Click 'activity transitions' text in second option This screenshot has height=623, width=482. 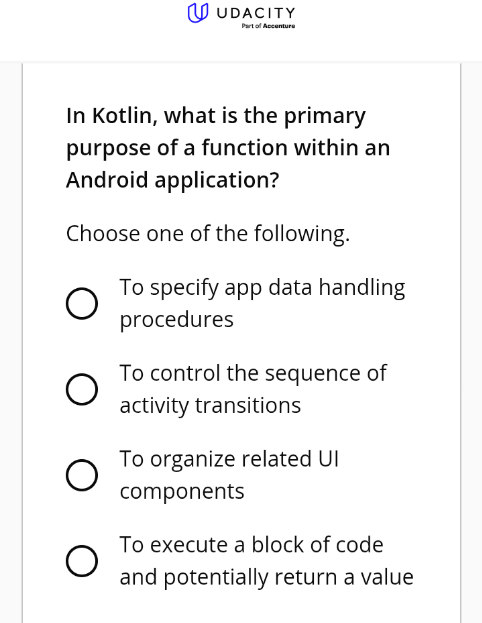coord(210,406)
